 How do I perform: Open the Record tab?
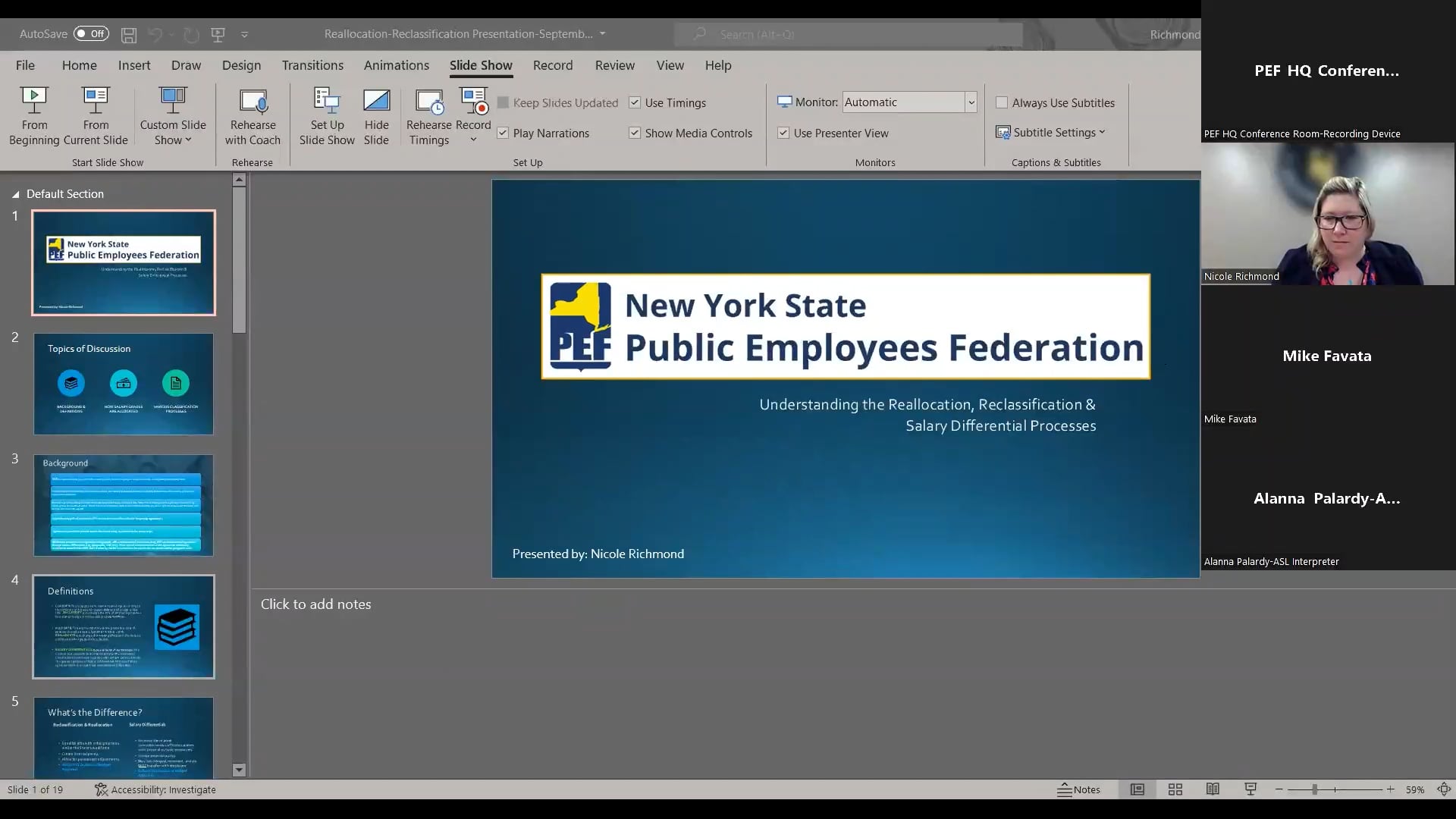pos(553,65)
